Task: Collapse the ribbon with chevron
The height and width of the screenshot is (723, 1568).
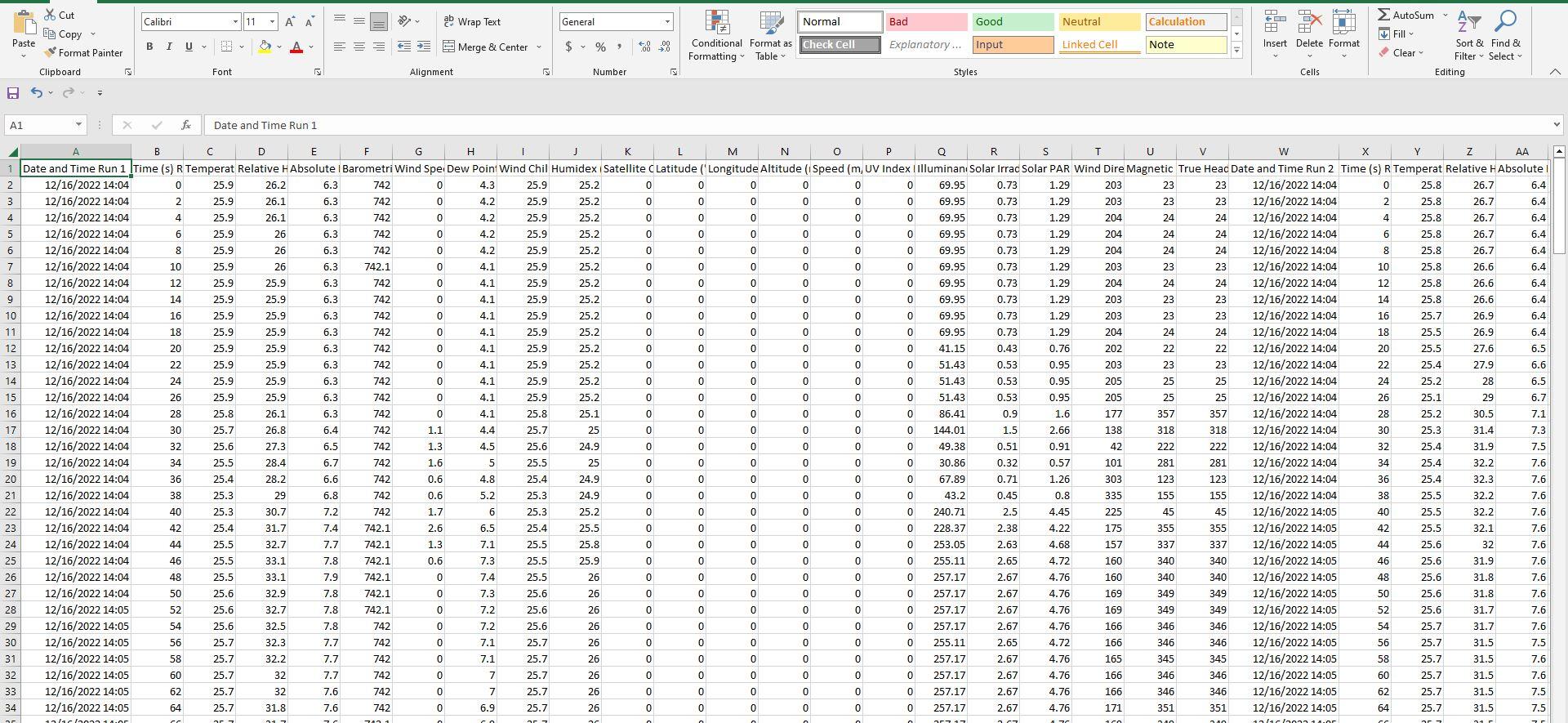Action: (x=1555, y=72)
